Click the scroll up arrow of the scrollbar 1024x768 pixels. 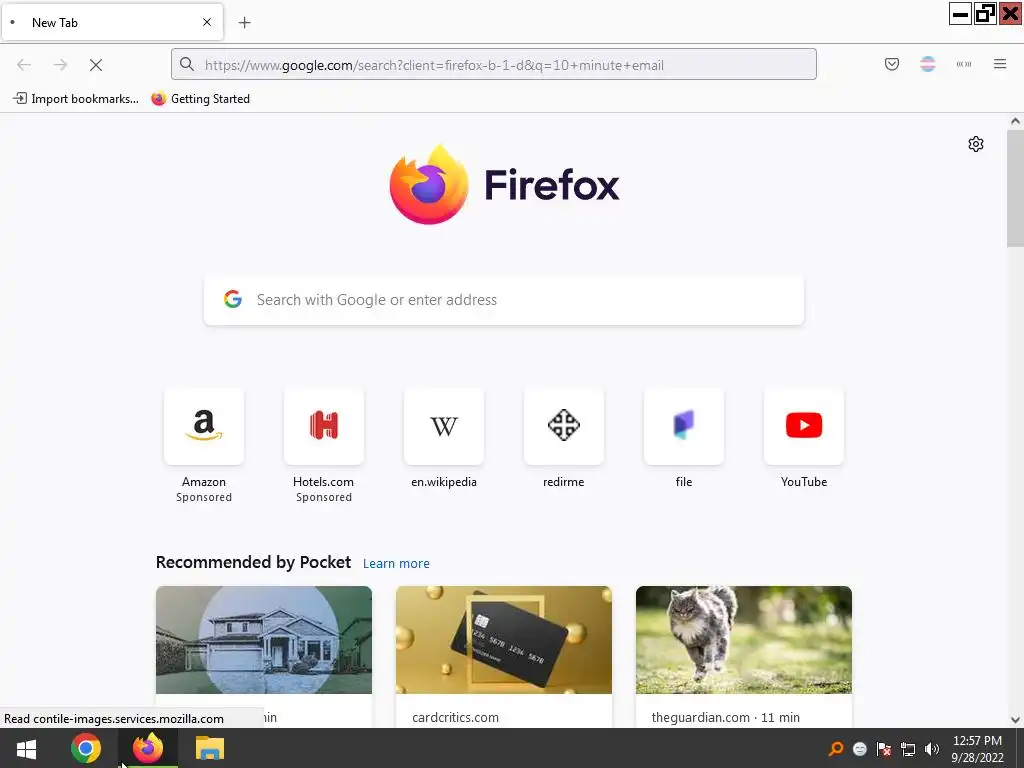1015,121
